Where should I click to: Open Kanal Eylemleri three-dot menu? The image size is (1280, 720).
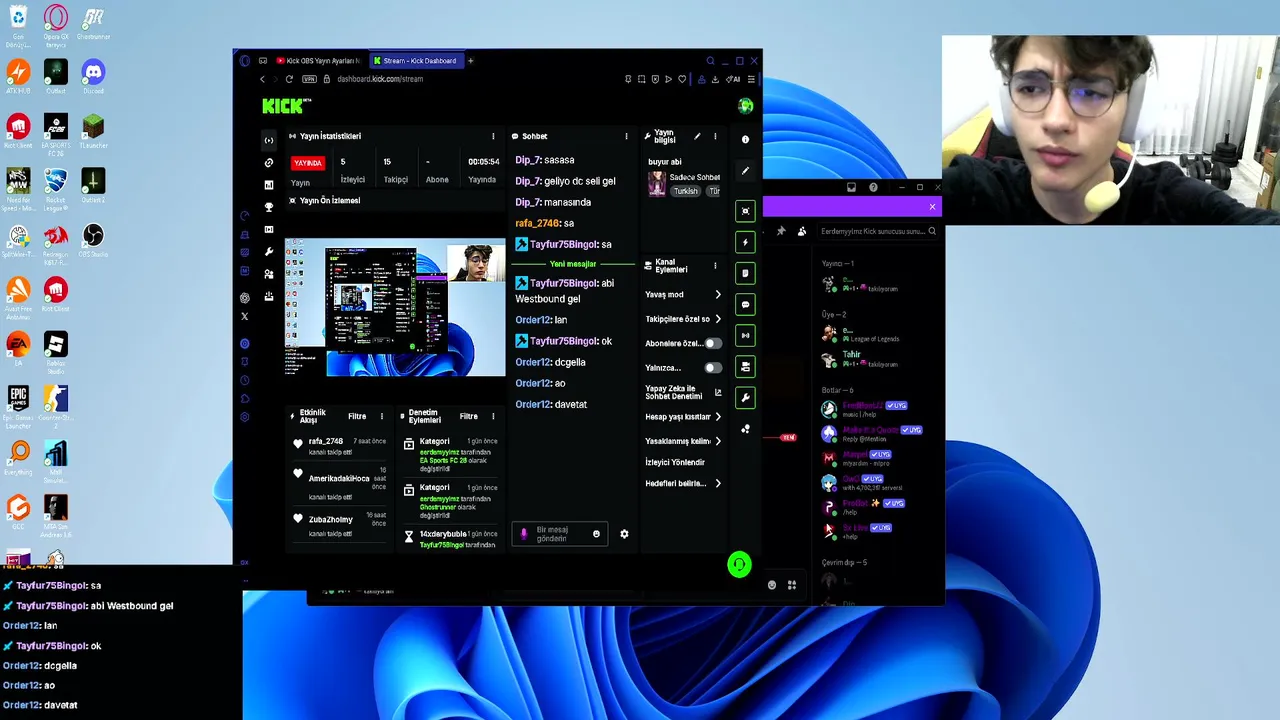(715, 266)
